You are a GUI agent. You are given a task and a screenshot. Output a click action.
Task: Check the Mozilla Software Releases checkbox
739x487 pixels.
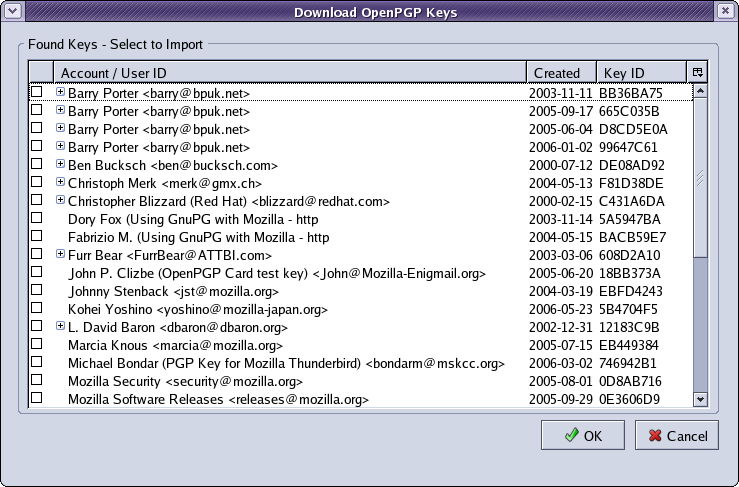tap(36, 398)
